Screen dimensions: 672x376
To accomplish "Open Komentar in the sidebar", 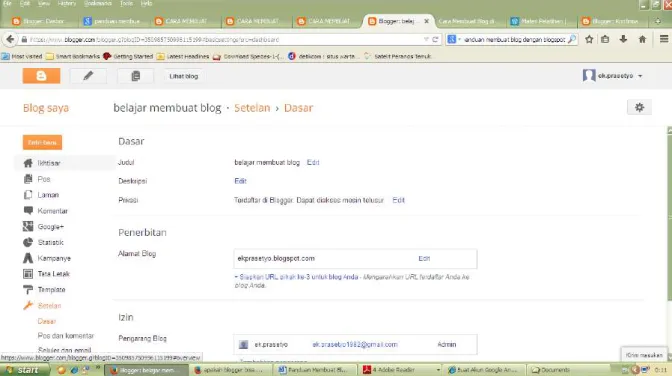I will pos(53,211).
